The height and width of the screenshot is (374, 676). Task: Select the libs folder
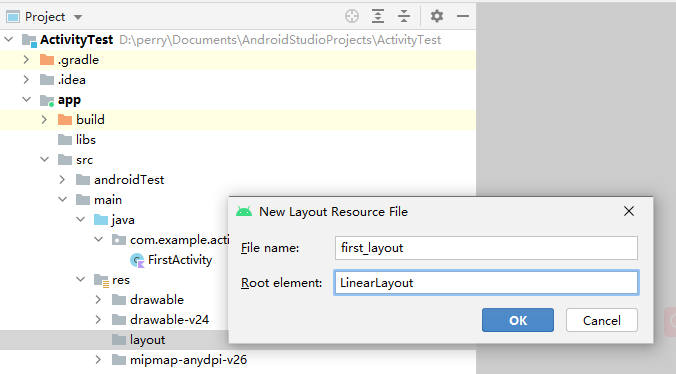(x=238, y=140)
